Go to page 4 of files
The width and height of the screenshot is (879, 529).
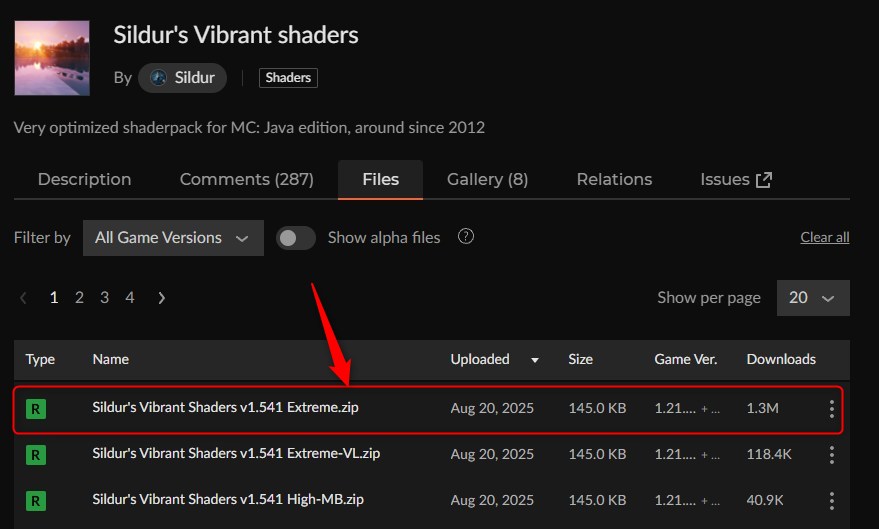coord(129,298)
